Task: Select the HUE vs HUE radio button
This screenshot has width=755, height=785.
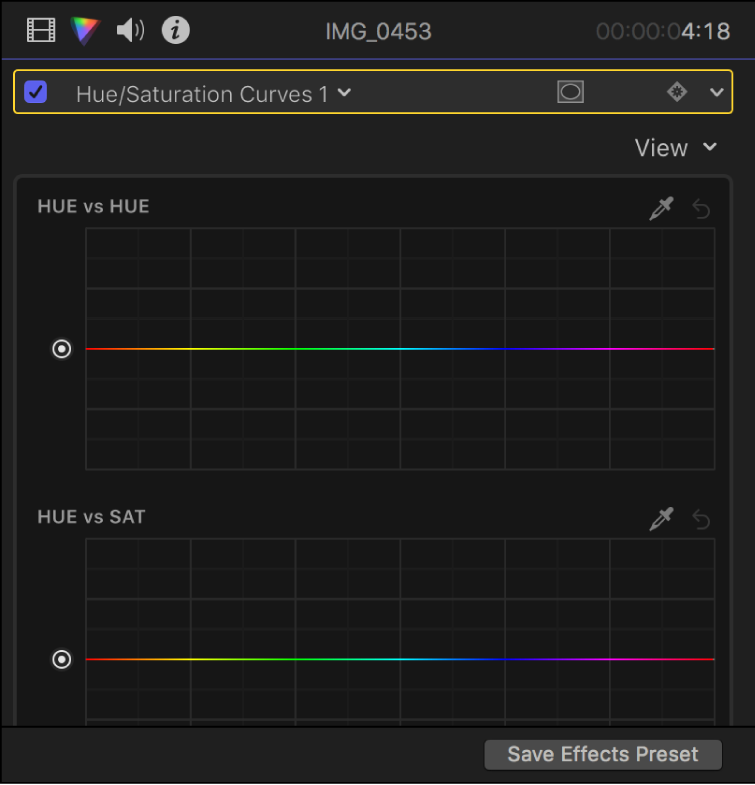Action: tap(62, 349)
